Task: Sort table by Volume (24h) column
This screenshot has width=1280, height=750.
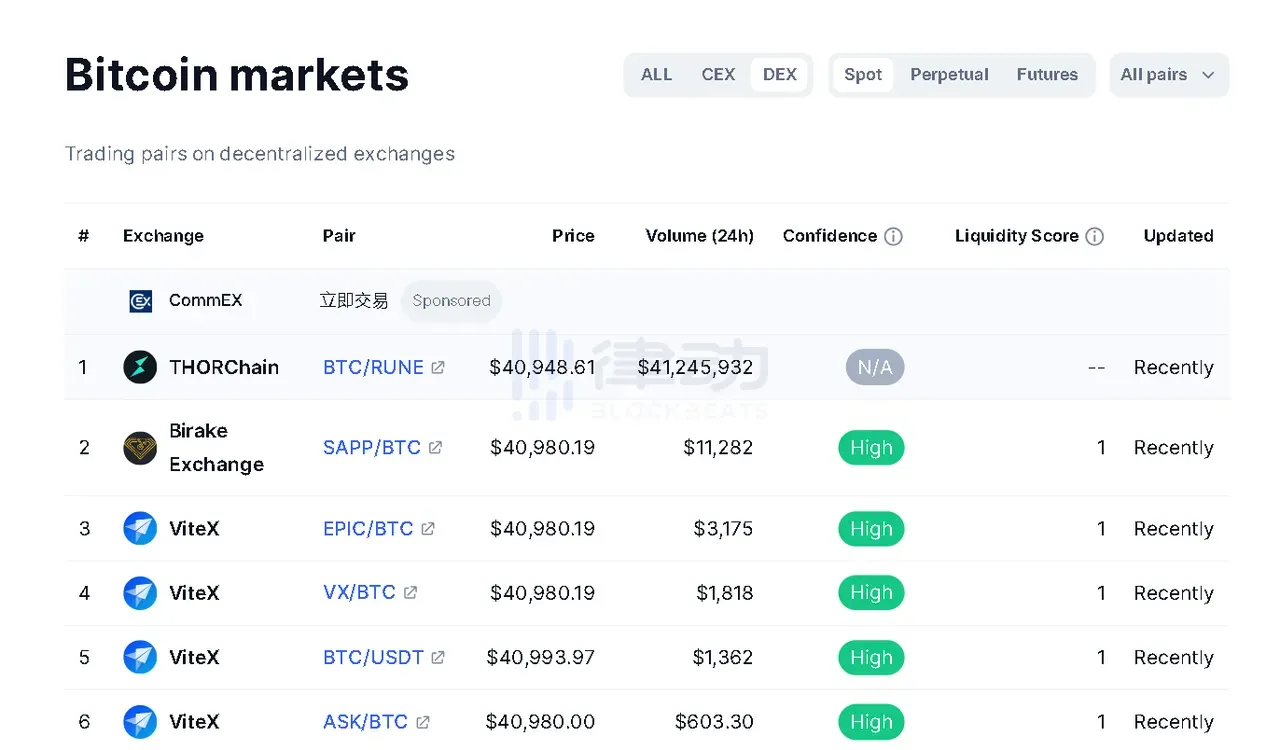Action: (700, 236)
